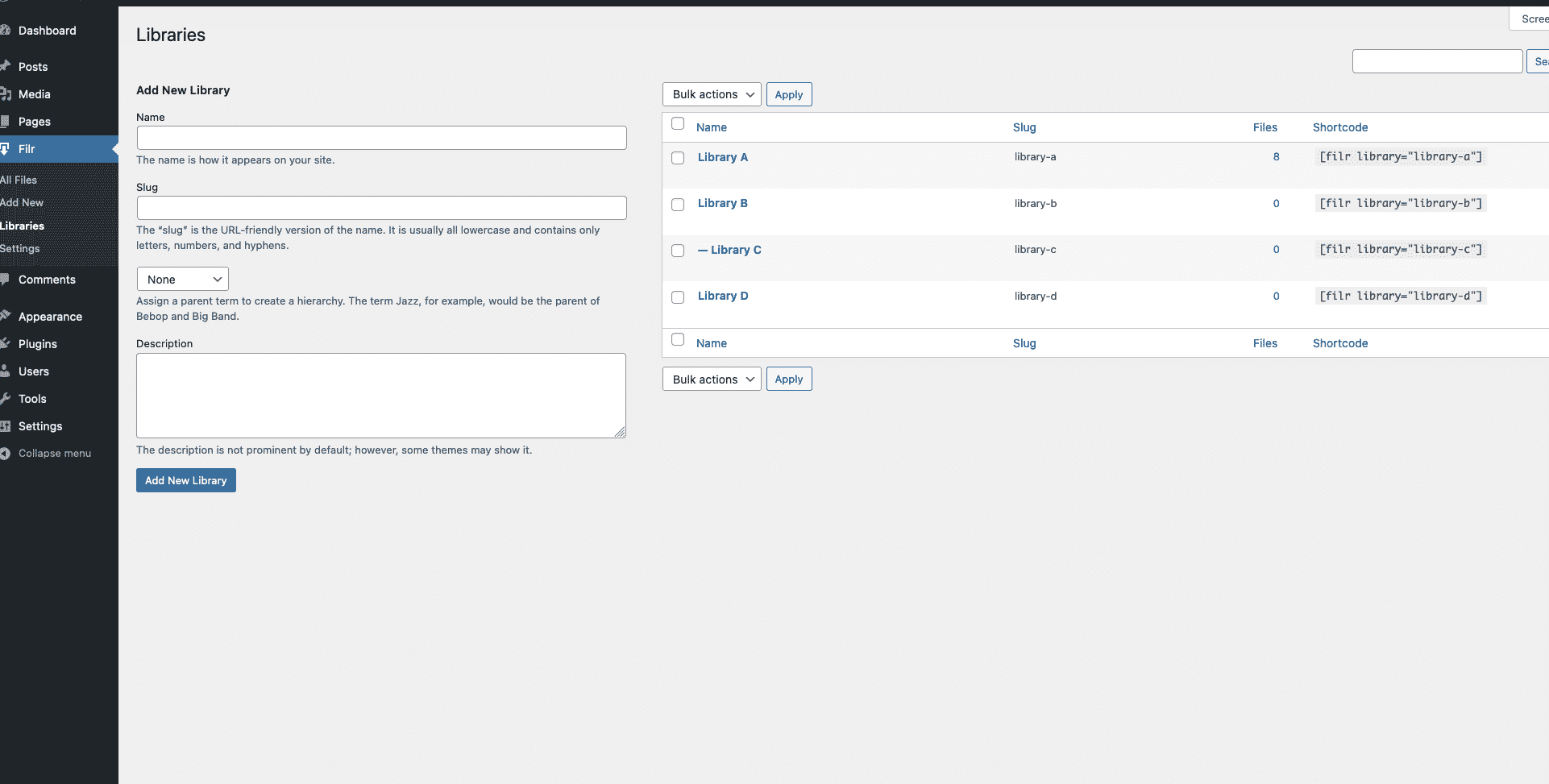Click the bottom Apply button
This screenshot has height=784, width=1549.
(789, 380)
